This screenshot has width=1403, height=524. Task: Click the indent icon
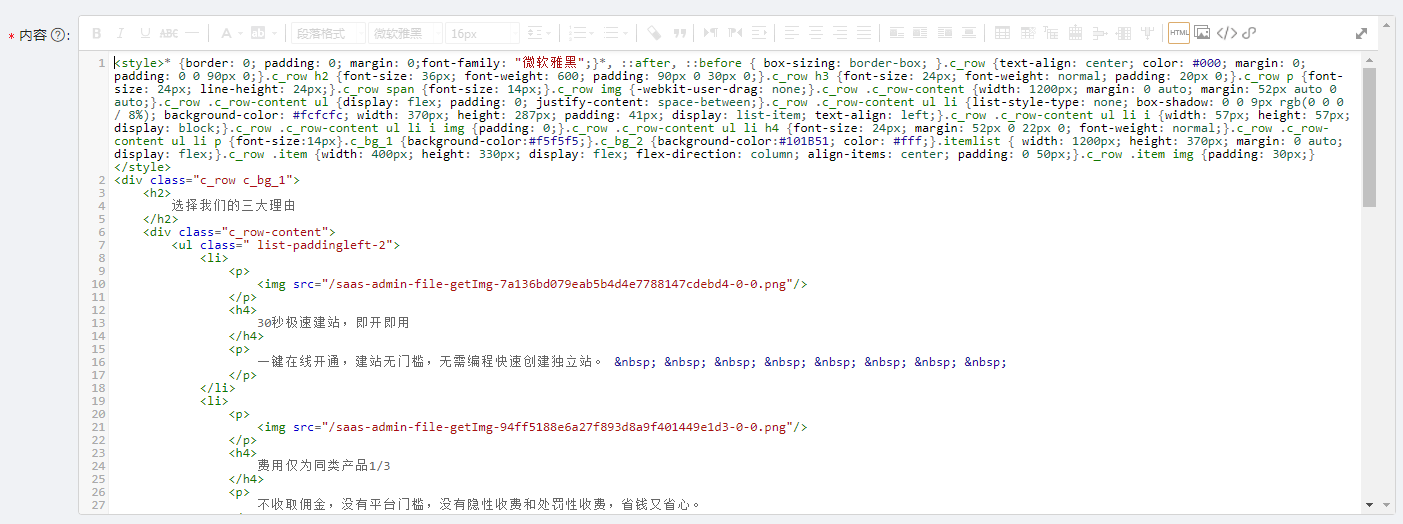pyautogui.click(x=759, y=33)
